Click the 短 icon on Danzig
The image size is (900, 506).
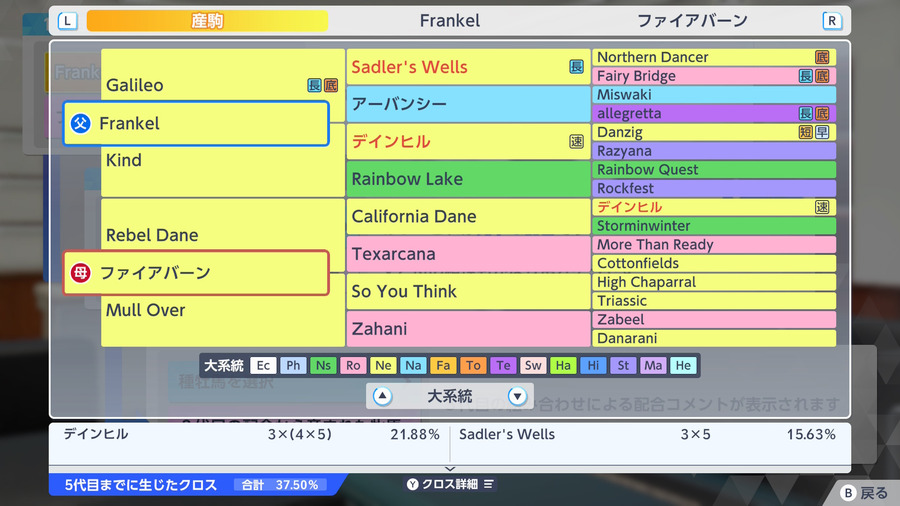(x=806, y=132)
